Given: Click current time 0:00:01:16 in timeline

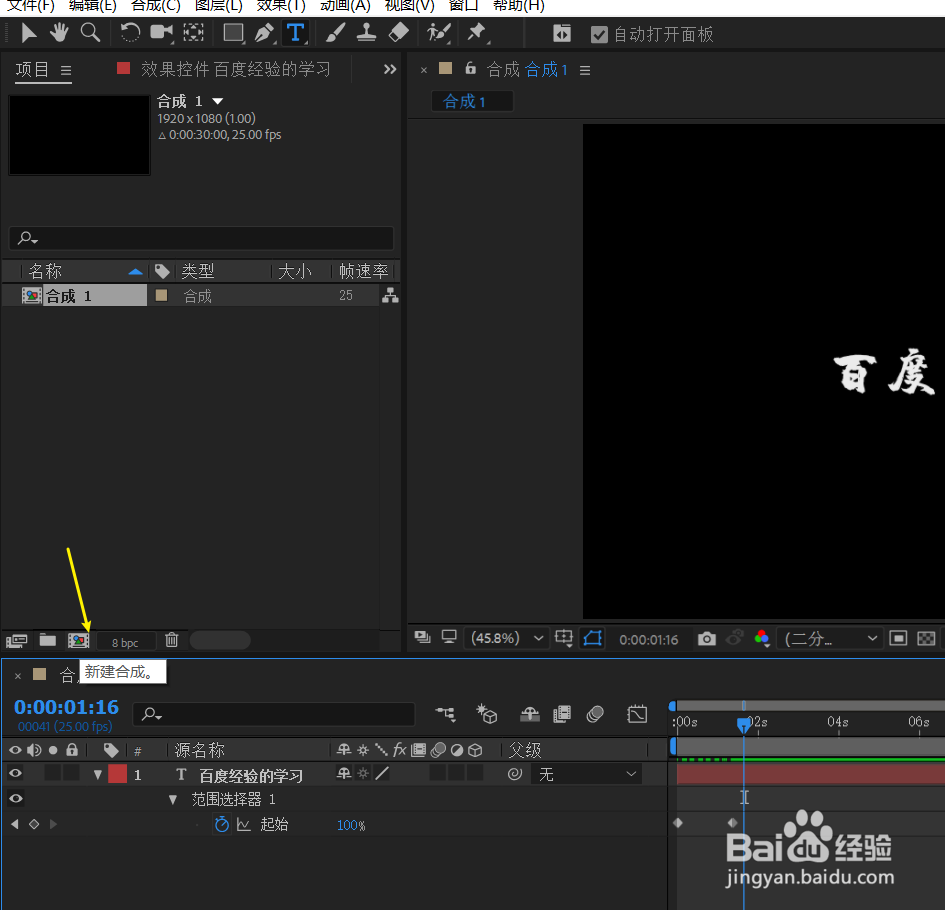Looking at the screenshot, I should [x=66, y=707].
